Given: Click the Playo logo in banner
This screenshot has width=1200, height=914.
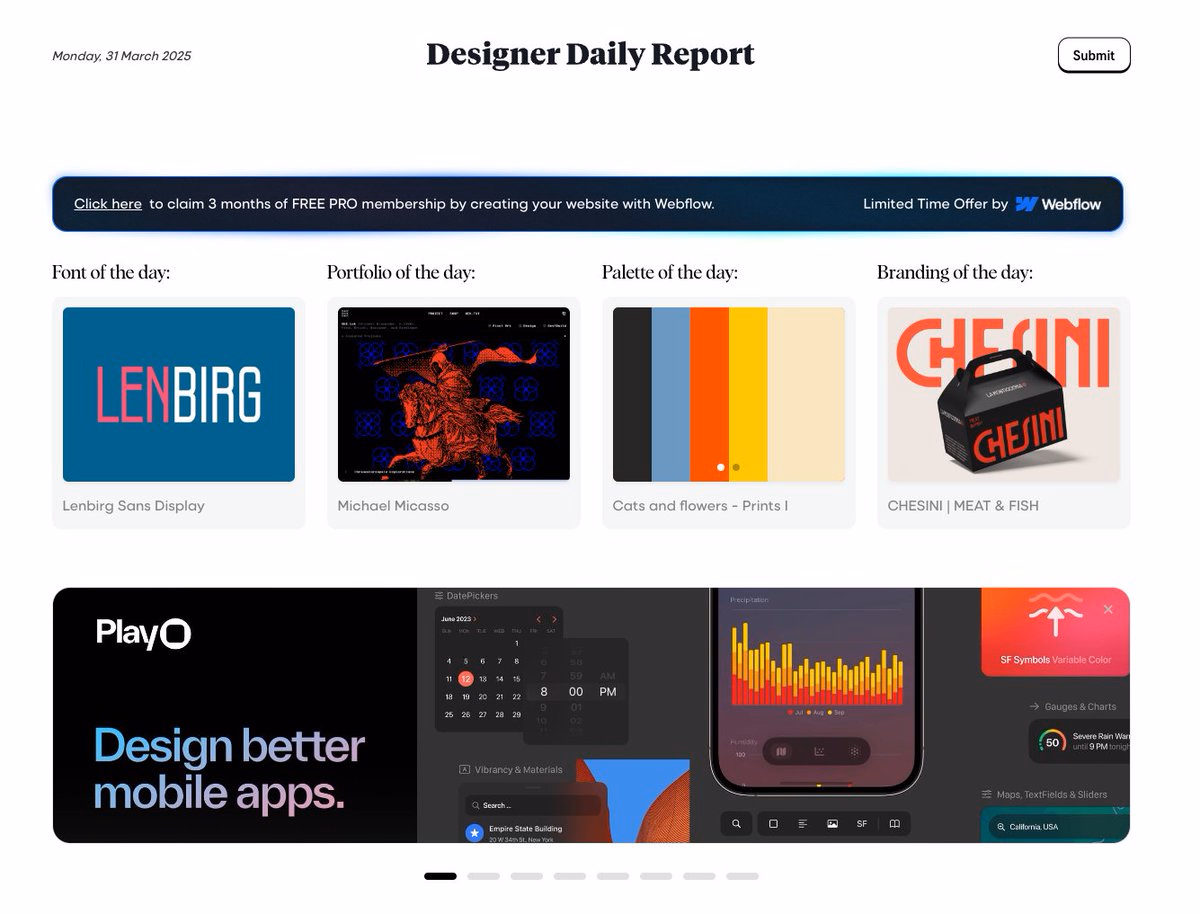Looking at the screenshot, I should click(143, 633).
